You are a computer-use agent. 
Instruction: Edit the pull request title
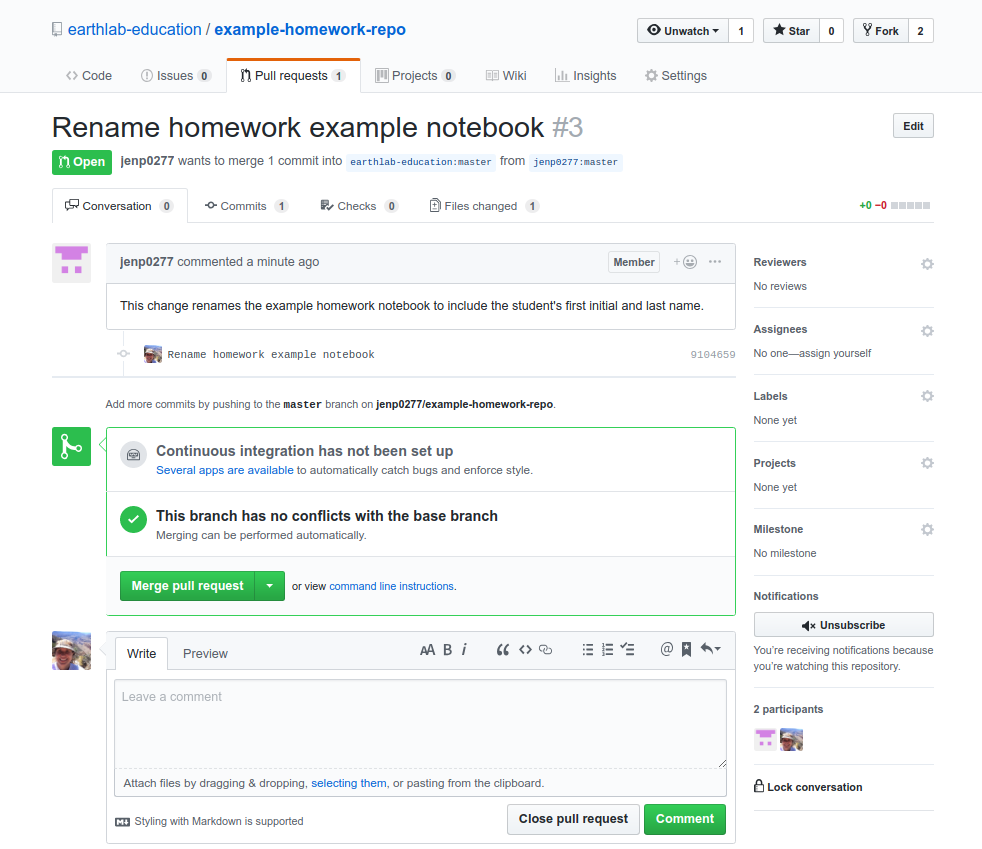click(913, 126)
